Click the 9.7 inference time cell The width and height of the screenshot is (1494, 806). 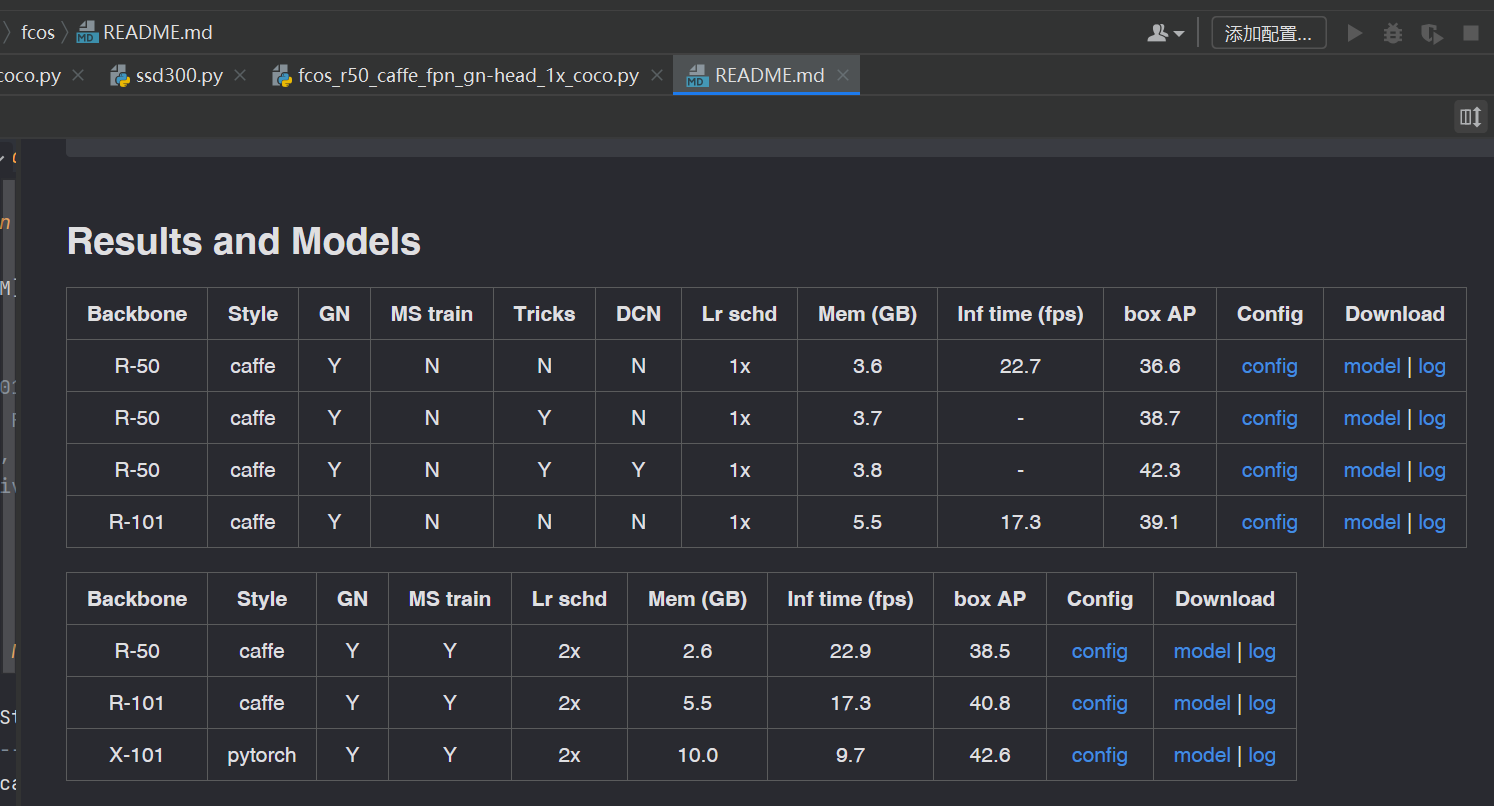[850, 755]
